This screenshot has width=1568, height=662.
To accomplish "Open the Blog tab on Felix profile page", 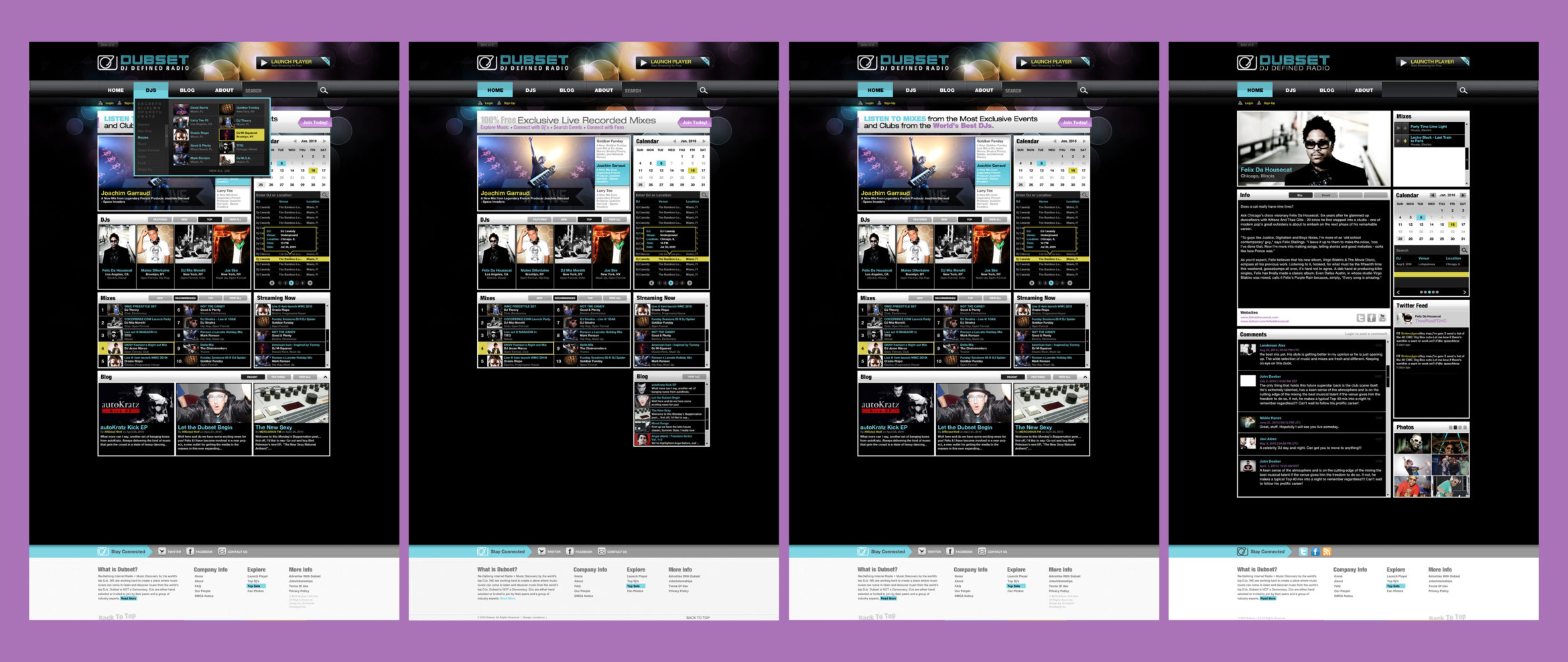I will tap(1327, 90).
